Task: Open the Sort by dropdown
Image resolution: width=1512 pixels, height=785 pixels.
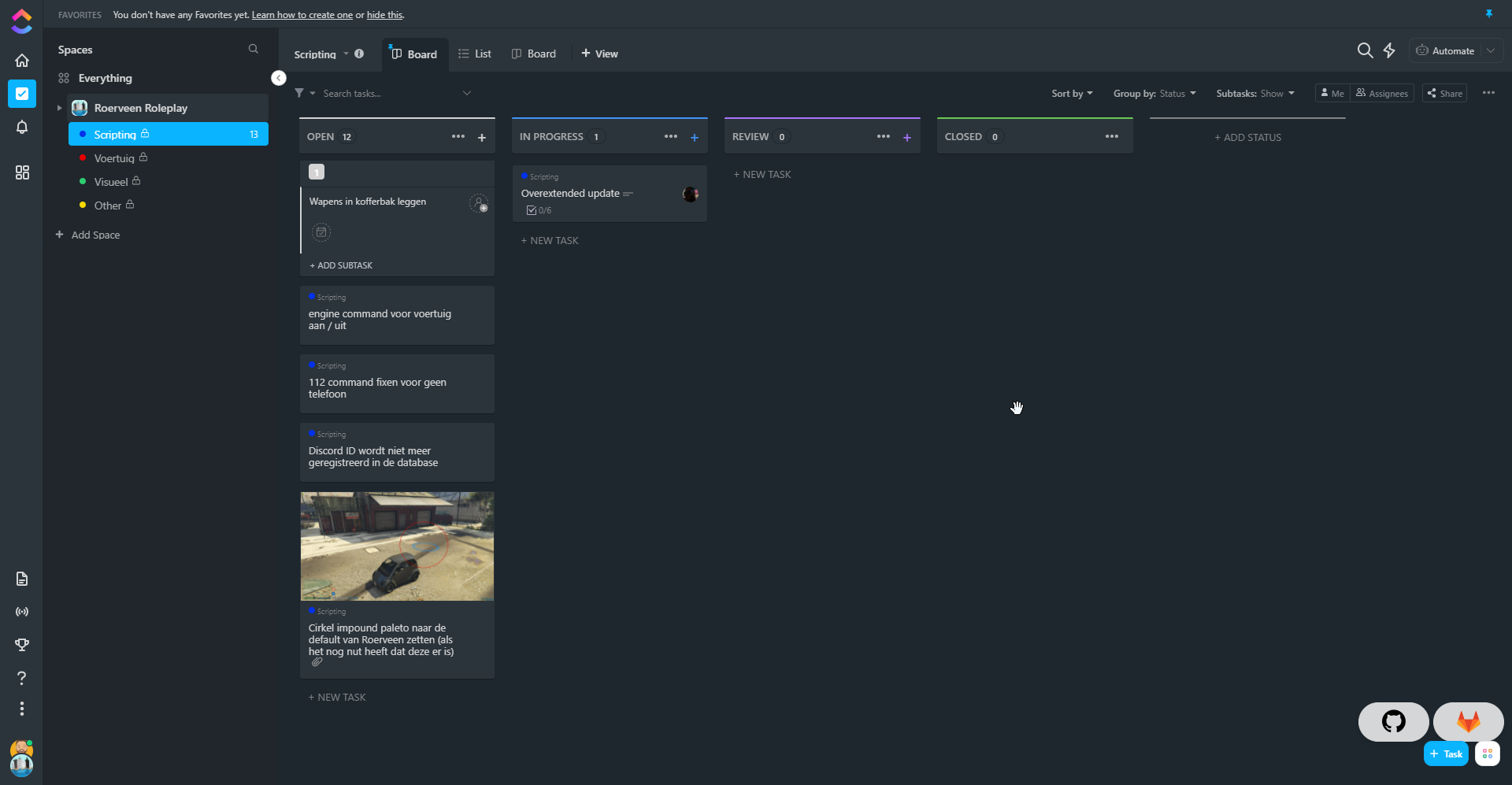Action: click(1072, 94)
